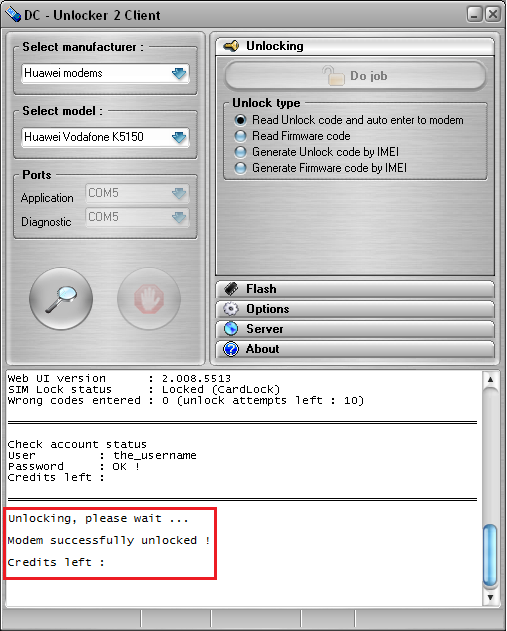Open the Options section
The height and width of the screenshot is (631, 507).
pyautogui.click(x=355, y=309)
